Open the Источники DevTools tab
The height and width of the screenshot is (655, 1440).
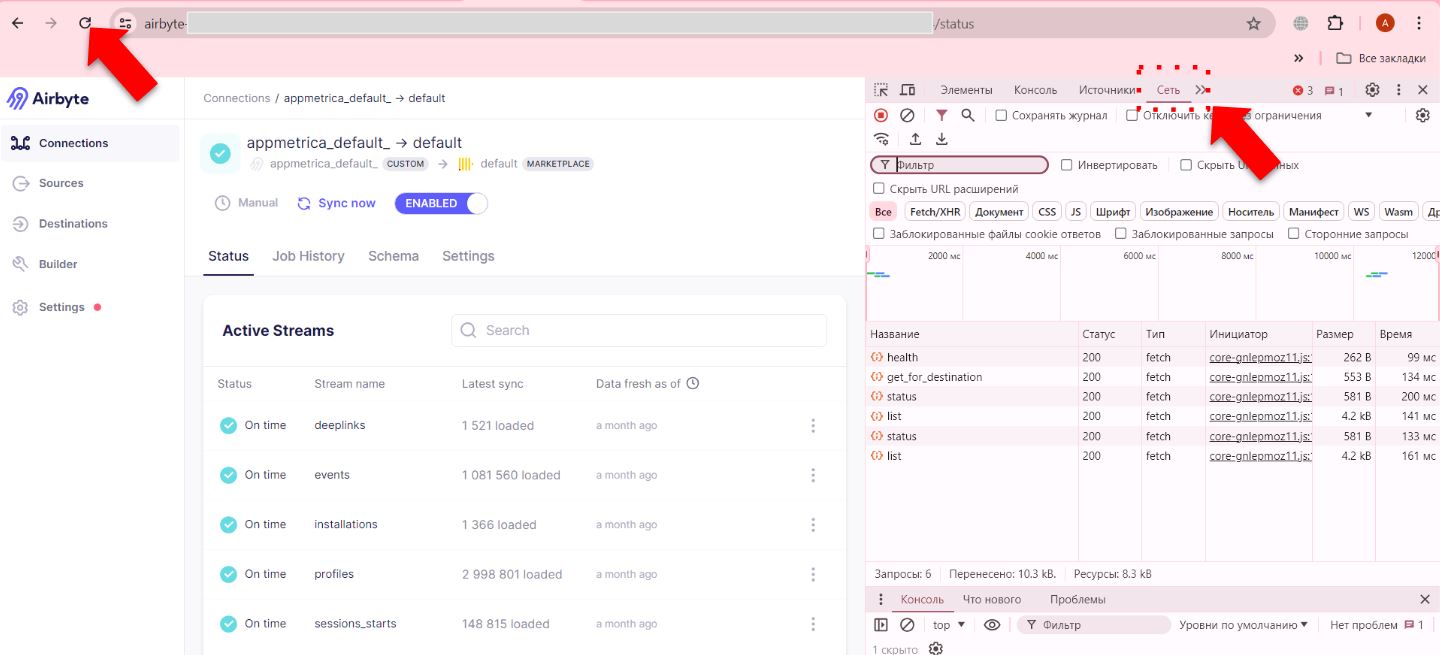[1107, 90]
